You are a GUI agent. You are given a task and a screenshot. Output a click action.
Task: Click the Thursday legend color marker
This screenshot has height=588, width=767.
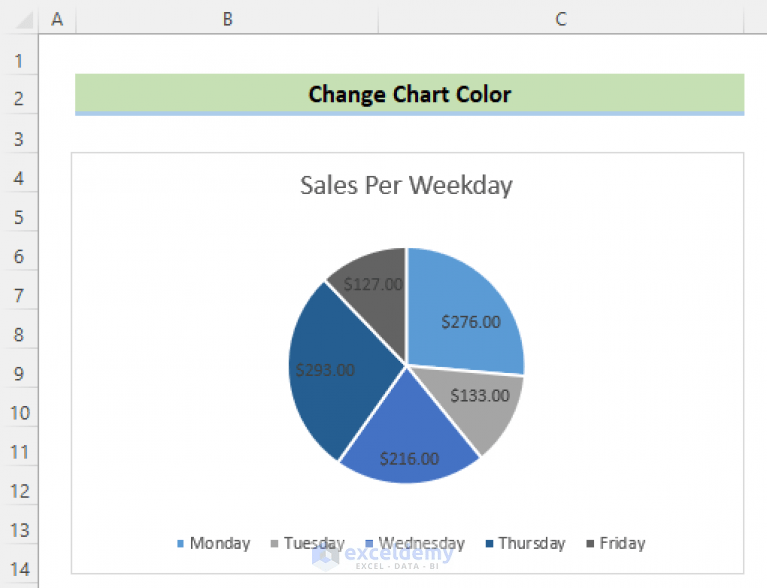click(x=489, y=543)
